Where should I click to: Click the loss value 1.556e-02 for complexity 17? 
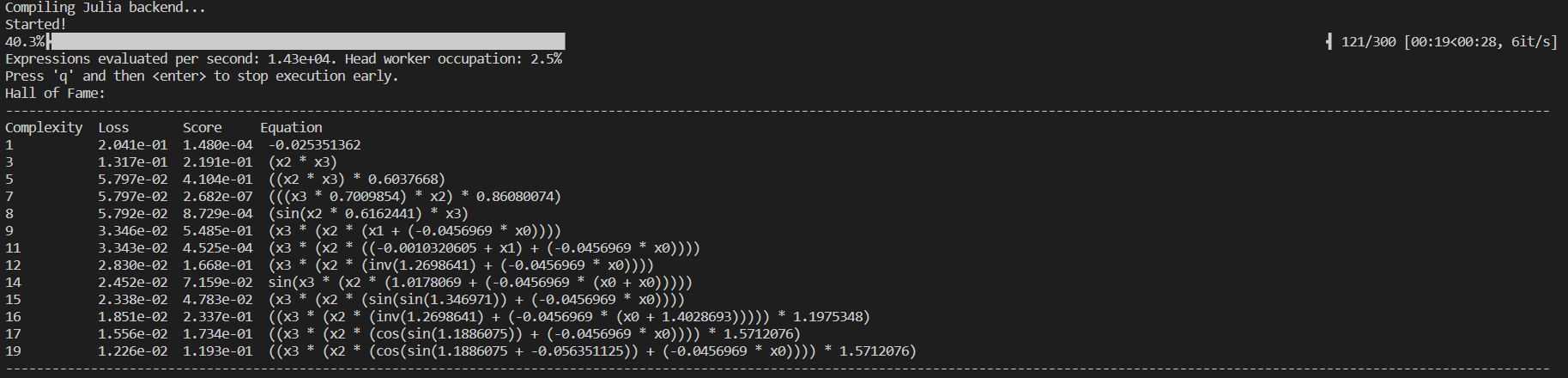click(133, 333)
